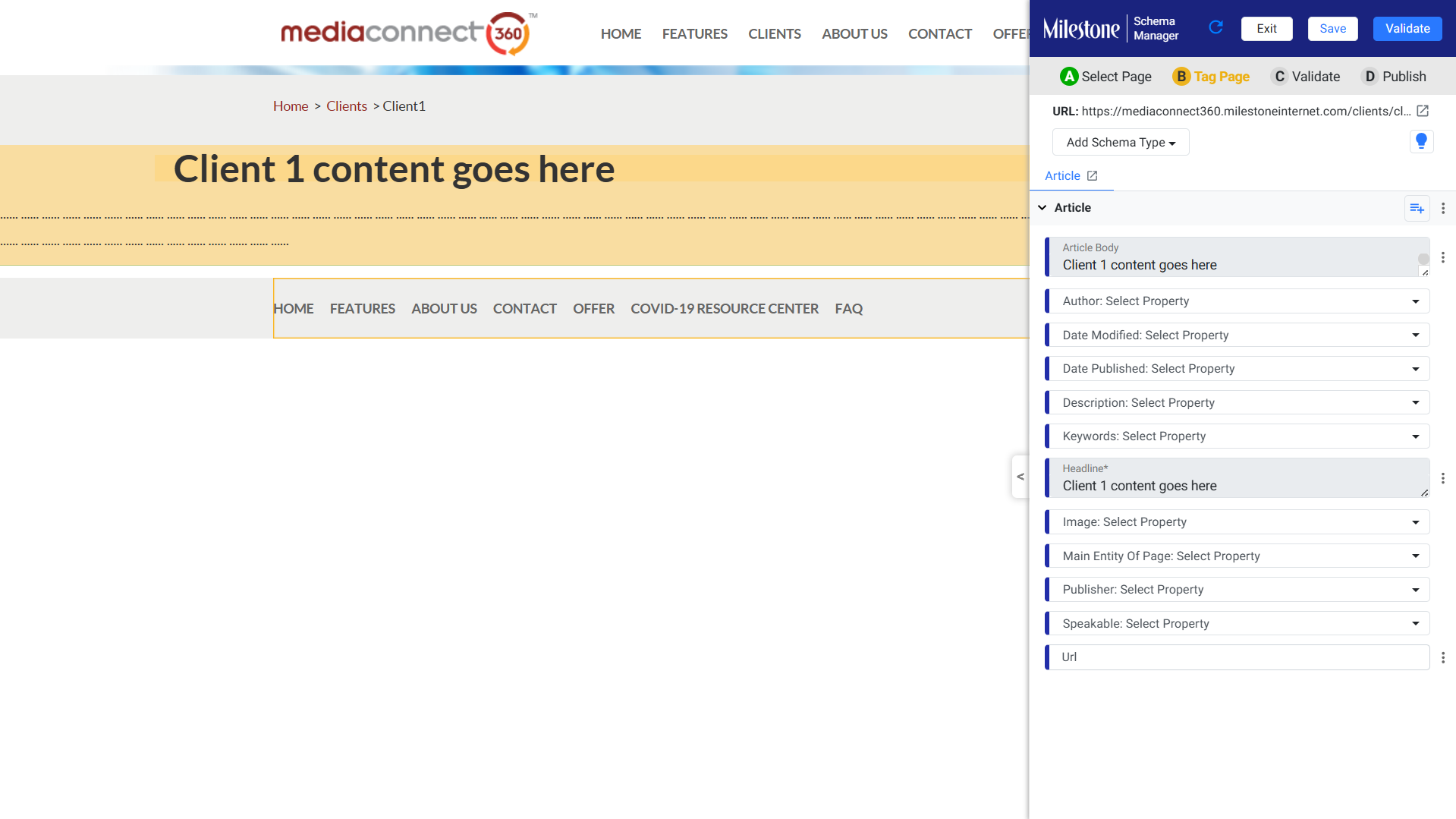Screen dimensions: 1456x819
Task: Open Article schema external link icon
Action: pos(1092,176)
